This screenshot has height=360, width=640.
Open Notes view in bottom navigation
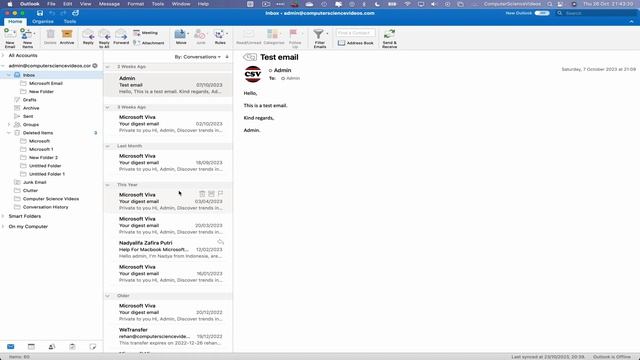(93, 347)
